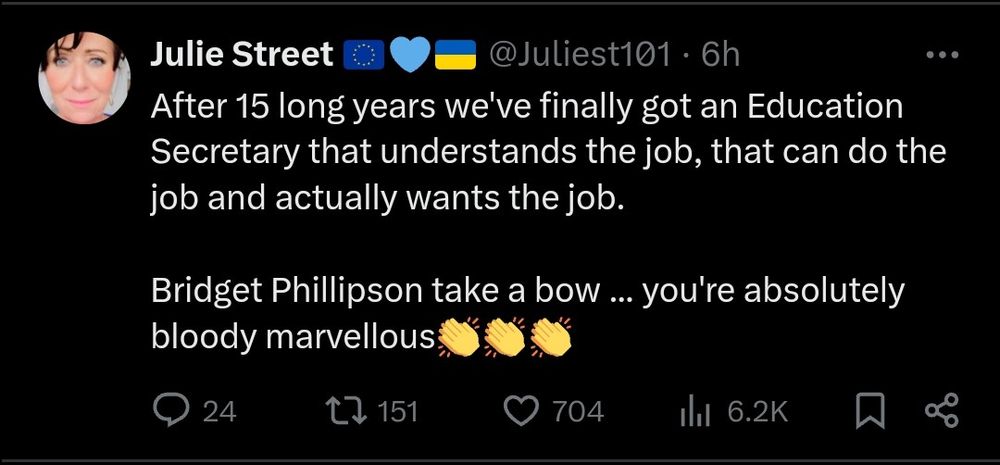1000x465 pixels.
Task: Click the share icon
Action: 941,411
